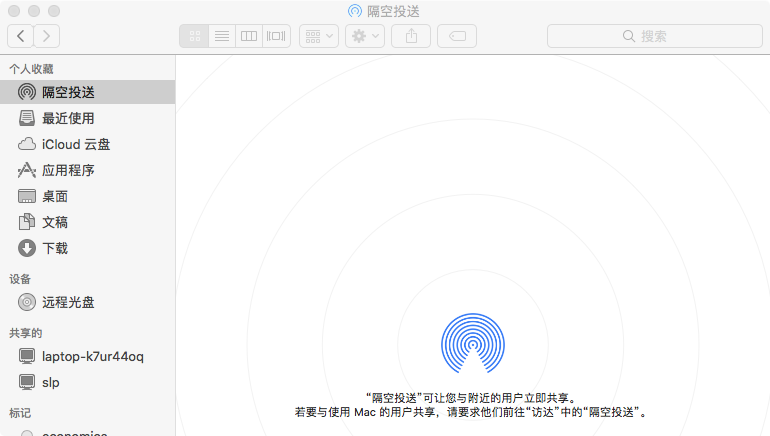Switch to Cover Flow view
The width and height of the screenshot is (770, 436).
pyautogui.click(x=275, y=36)
